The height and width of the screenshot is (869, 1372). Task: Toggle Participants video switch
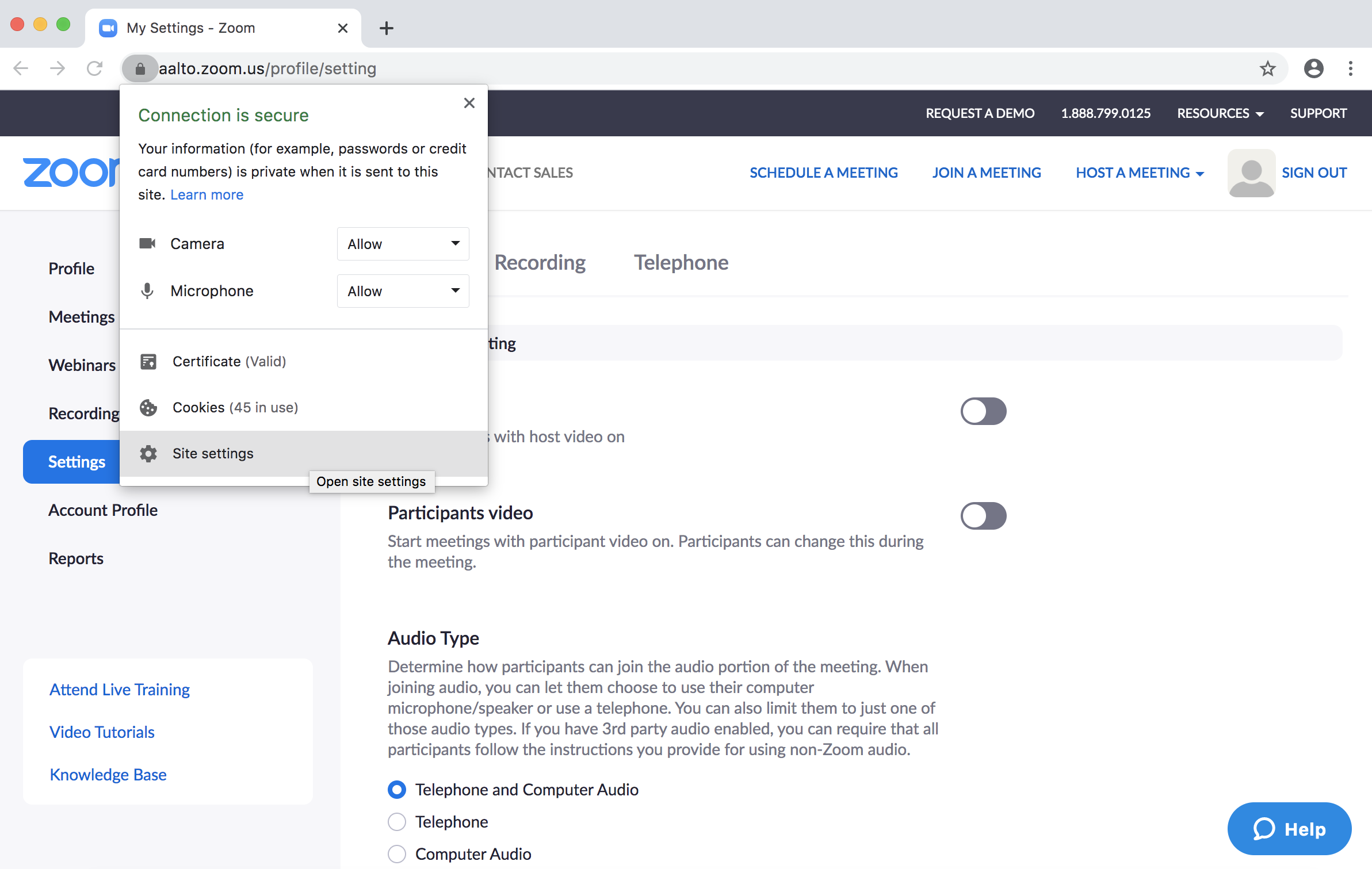point(983,515)
